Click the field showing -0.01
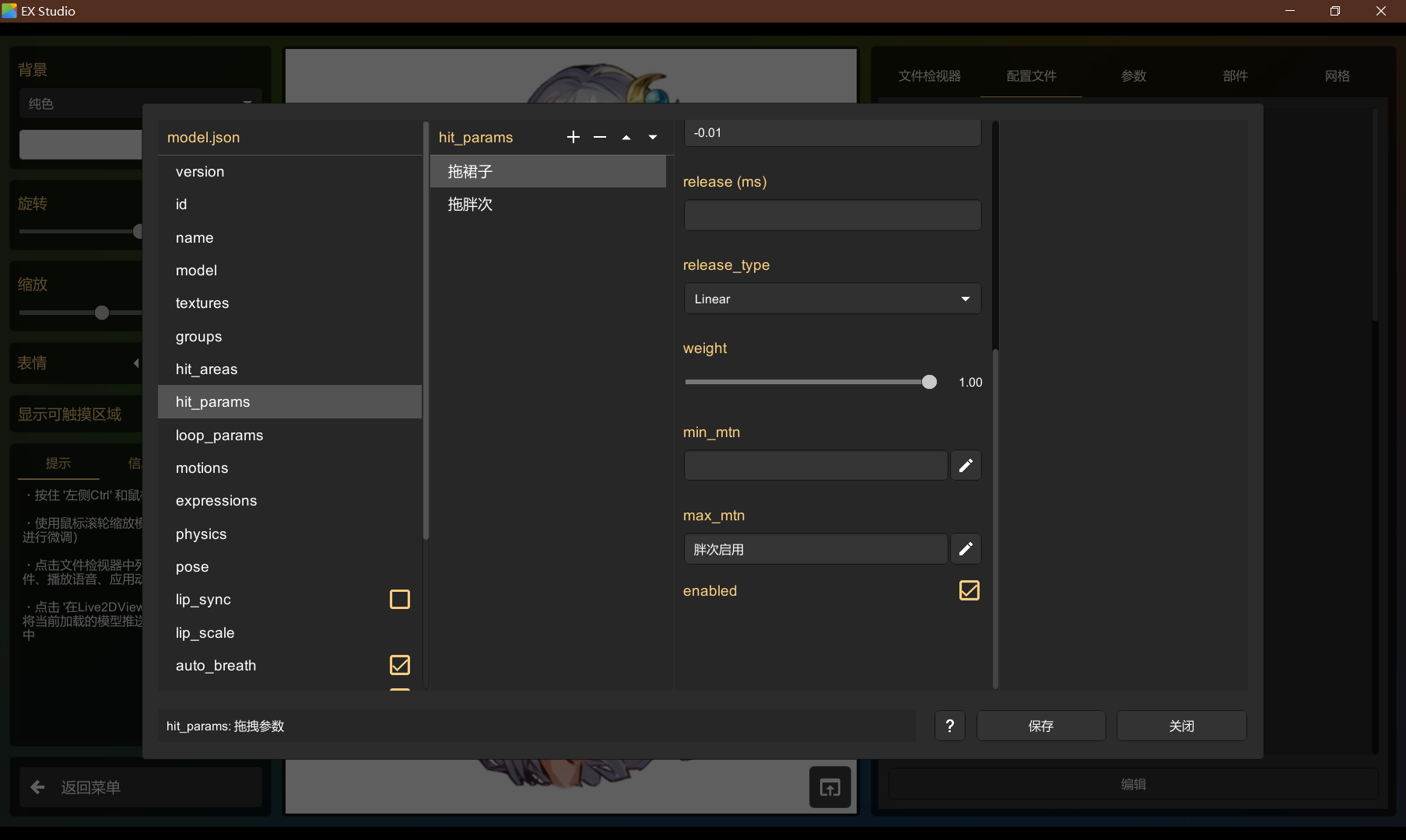 point(833,133)
